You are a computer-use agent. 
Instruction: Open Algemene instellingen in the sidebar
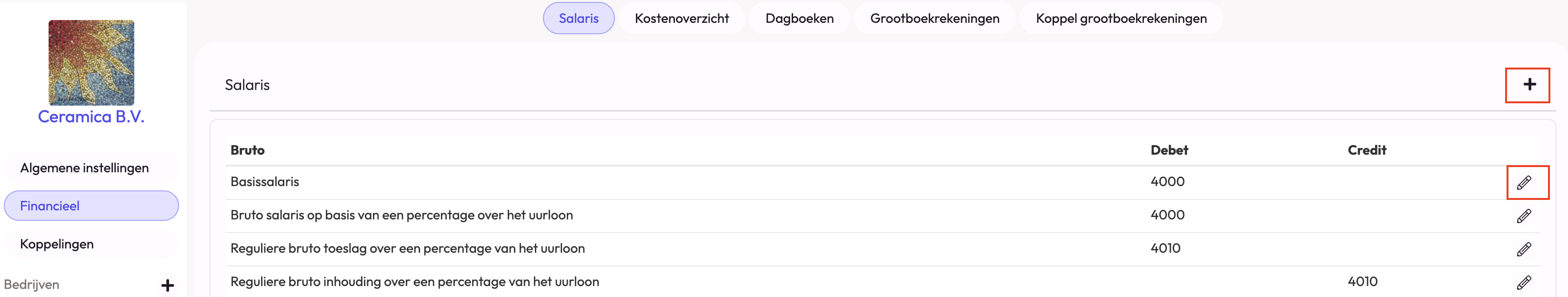(84, 168)
